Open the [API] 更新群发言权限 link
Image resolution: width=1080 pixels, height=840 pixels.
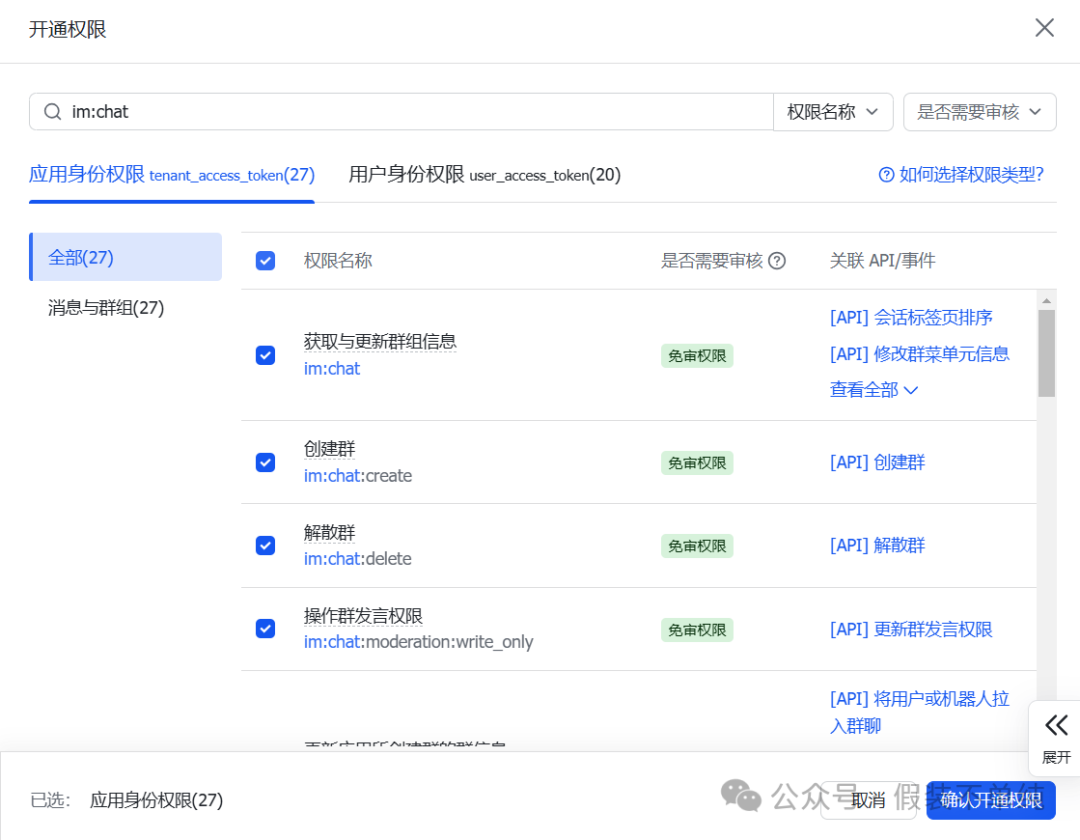click(911, 629)
